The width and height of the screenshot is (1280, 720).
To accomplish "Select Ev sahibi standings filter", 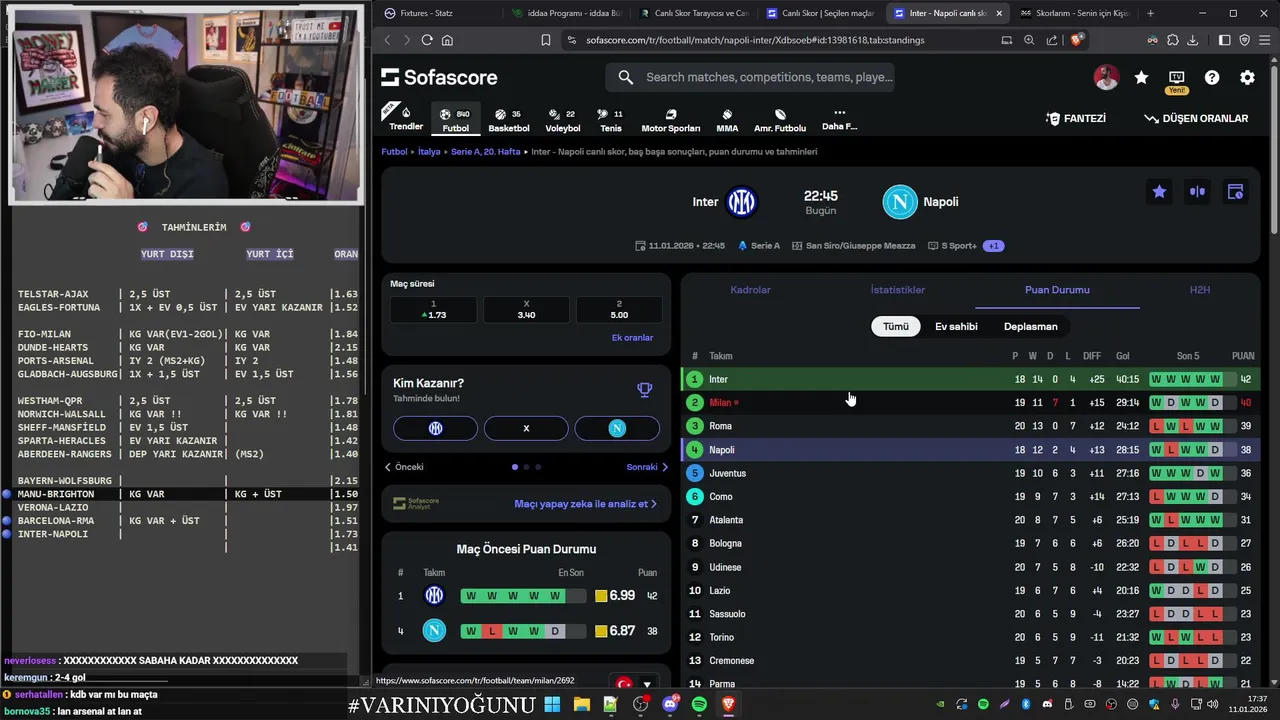I will (956, 326).
